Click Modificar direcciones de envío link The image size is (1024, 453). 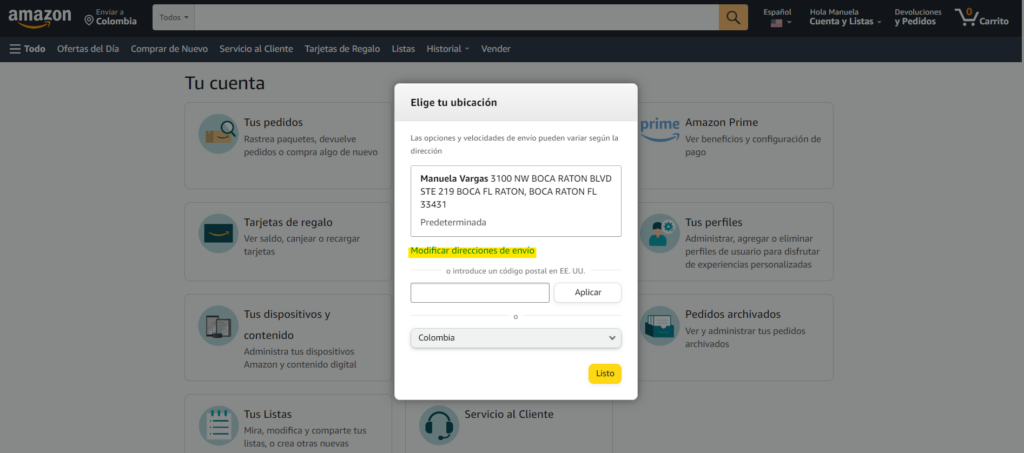[473, 251]
